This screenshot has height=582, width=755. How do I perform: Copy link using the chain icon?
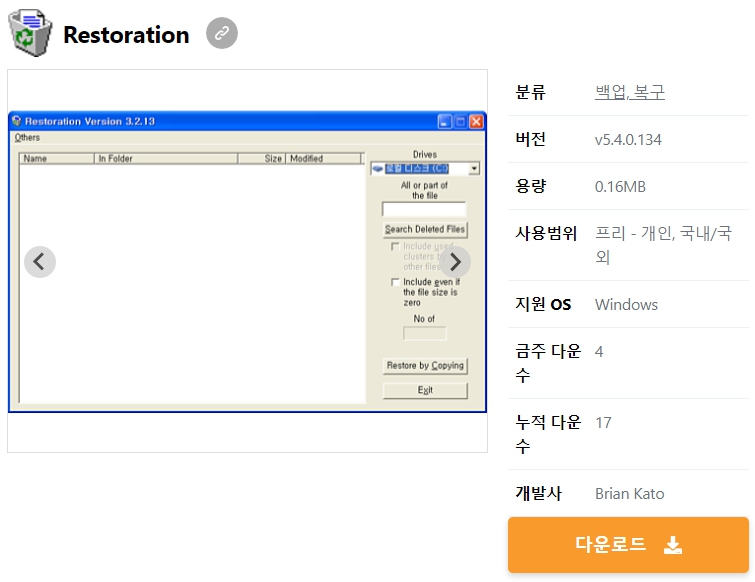coord(222,33)
